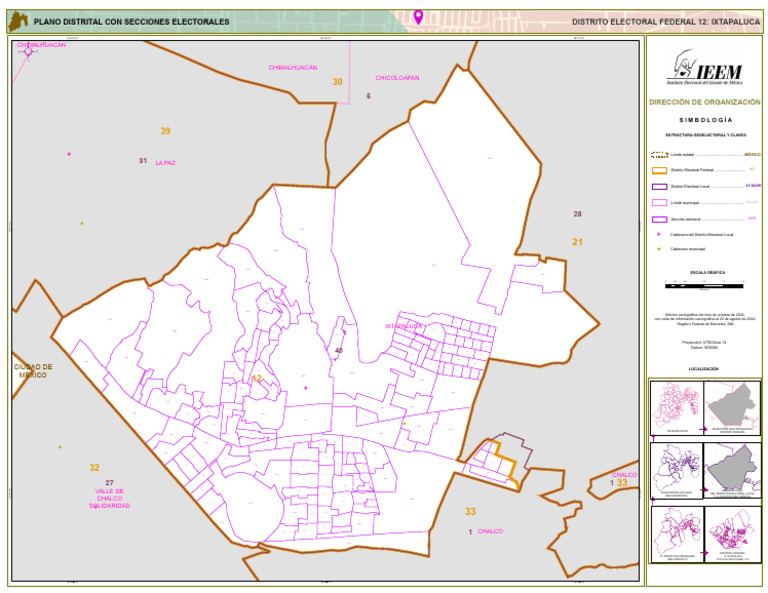
Task: Click the PLANO DISTRITAL CON SECCIONES ELECTORALES title
Action: pyautogui.click(x=131, y=22)
